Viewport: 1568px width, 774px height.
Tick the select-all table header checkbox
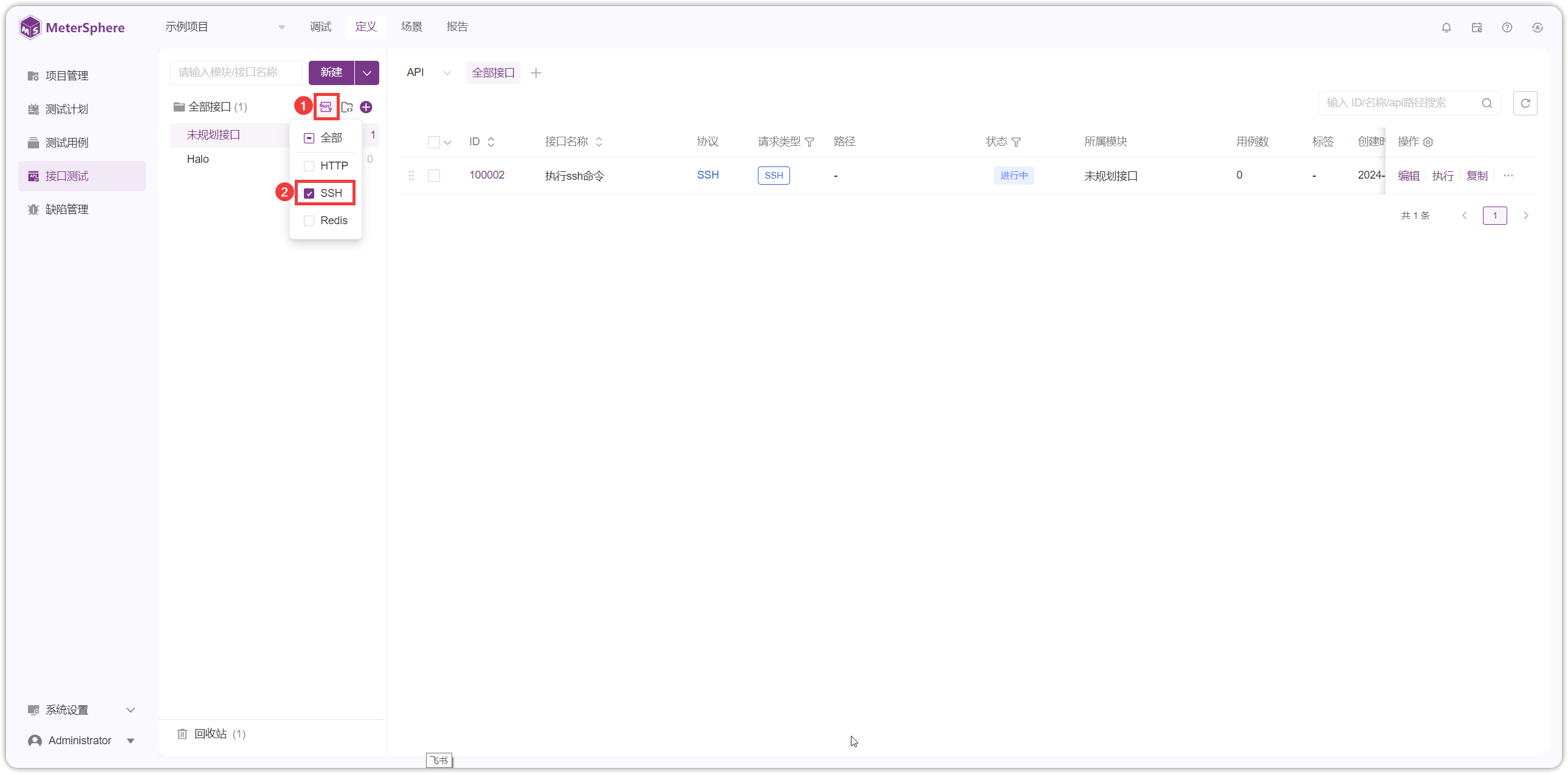pos(434,142)
